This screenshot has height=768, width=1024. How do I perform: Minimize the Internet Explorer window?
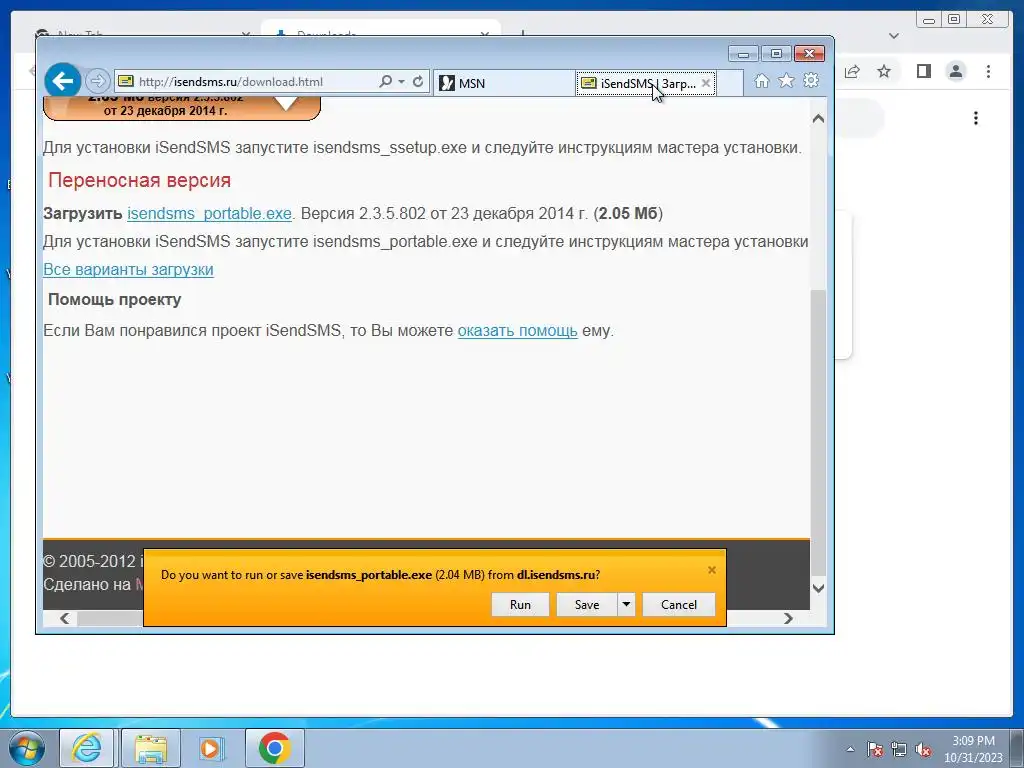point(743,54)
